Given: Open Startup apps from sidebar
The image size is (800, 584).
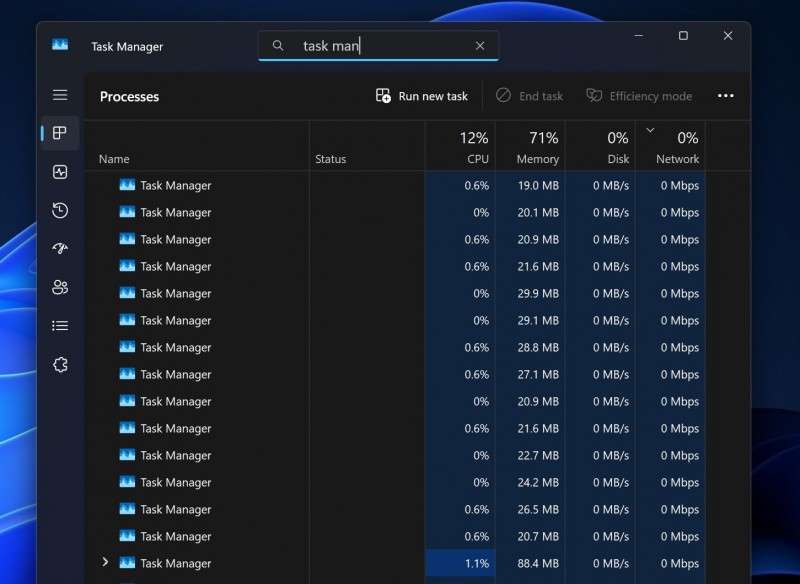Looking at the screenshot, I should 60,248.
